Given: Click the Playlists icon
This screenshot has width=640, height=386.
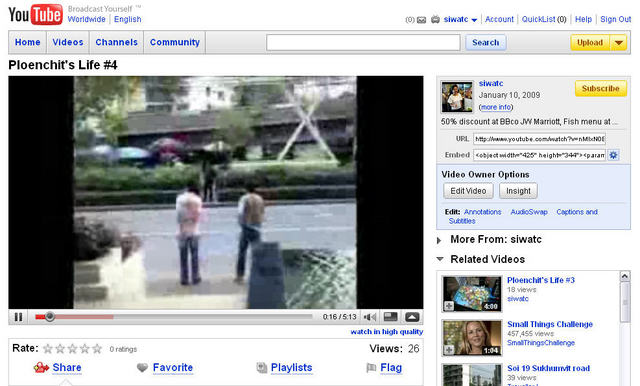Looking at the screenshot, I should (262, 368).
